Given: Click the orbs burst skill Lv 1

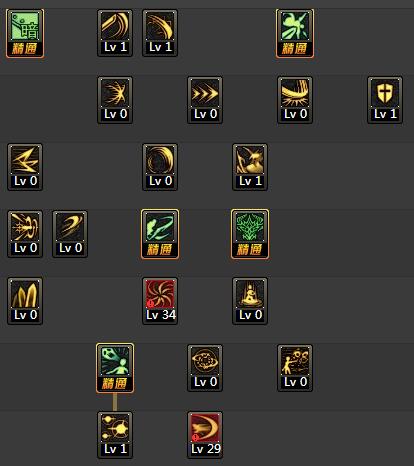Looking at the screenshot, I should (x=115, y=435).
